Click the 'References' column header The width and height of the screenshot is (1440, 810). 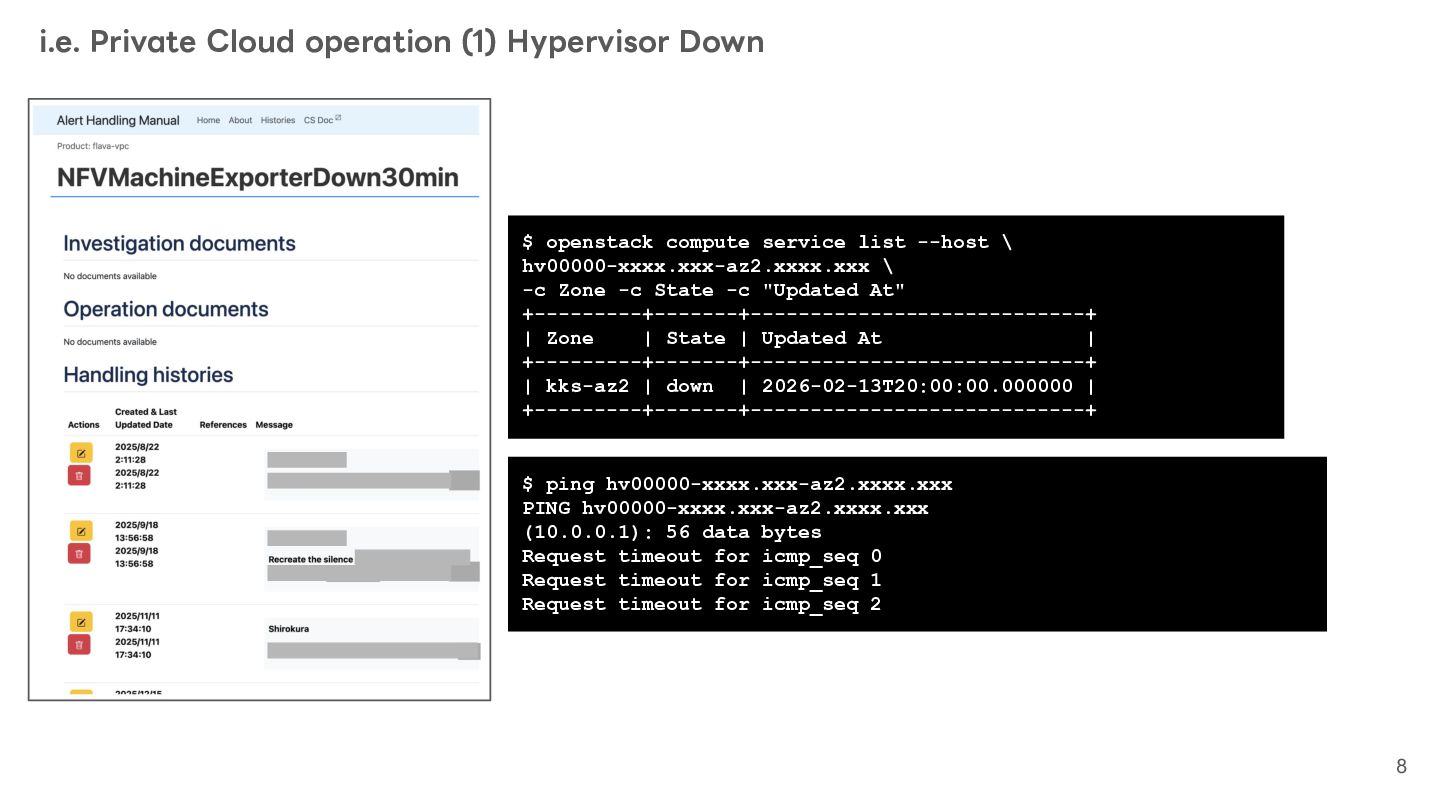click(x=223, y=425)
